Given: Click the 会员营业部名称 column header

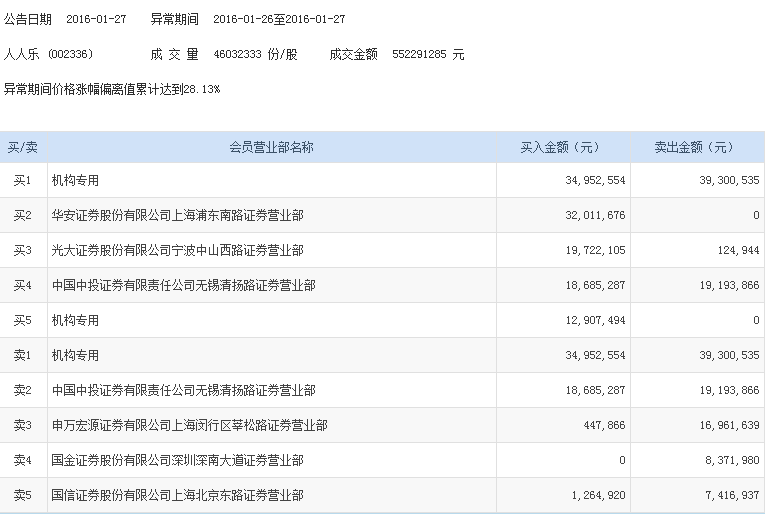Looking at the screenshot, I should tap(271, 147).
